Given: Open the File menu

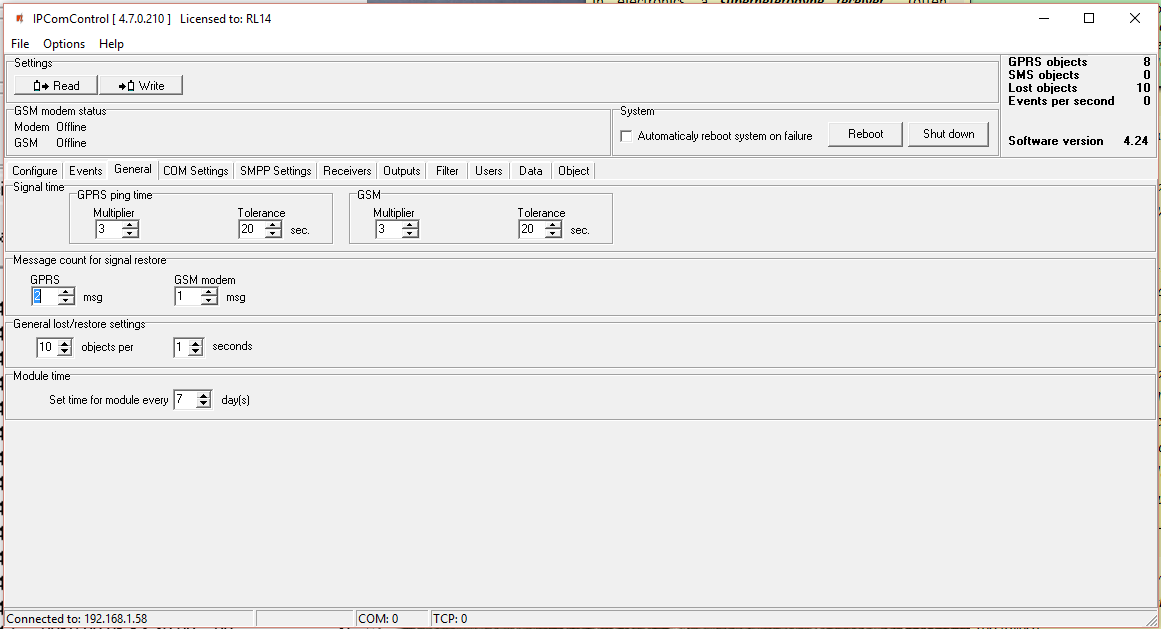Looking at the screenshot, I should click(20, 44).
